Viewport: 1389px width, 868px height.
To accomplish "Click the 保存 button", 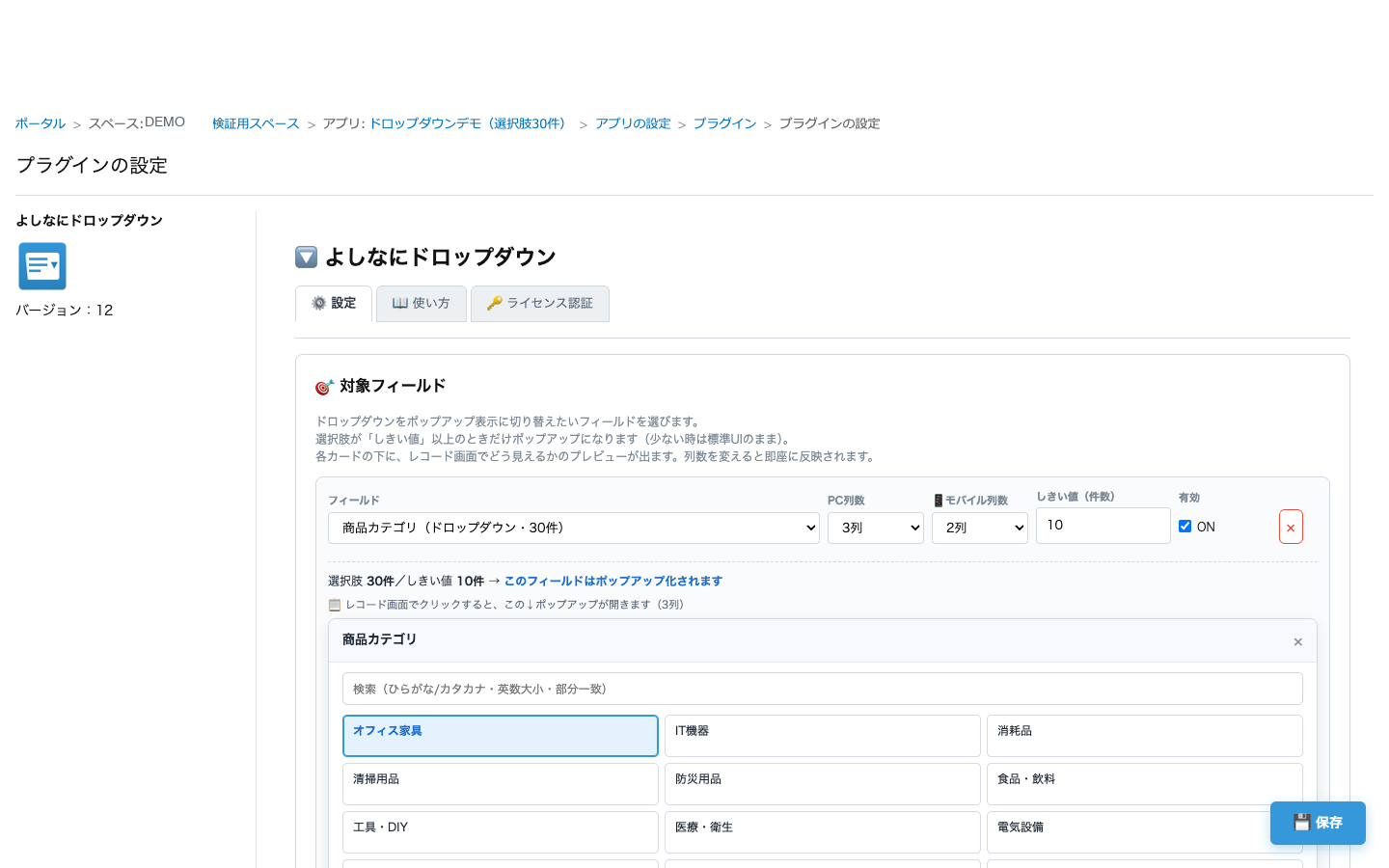I will pyautogui.click(x=1318, y=823).
